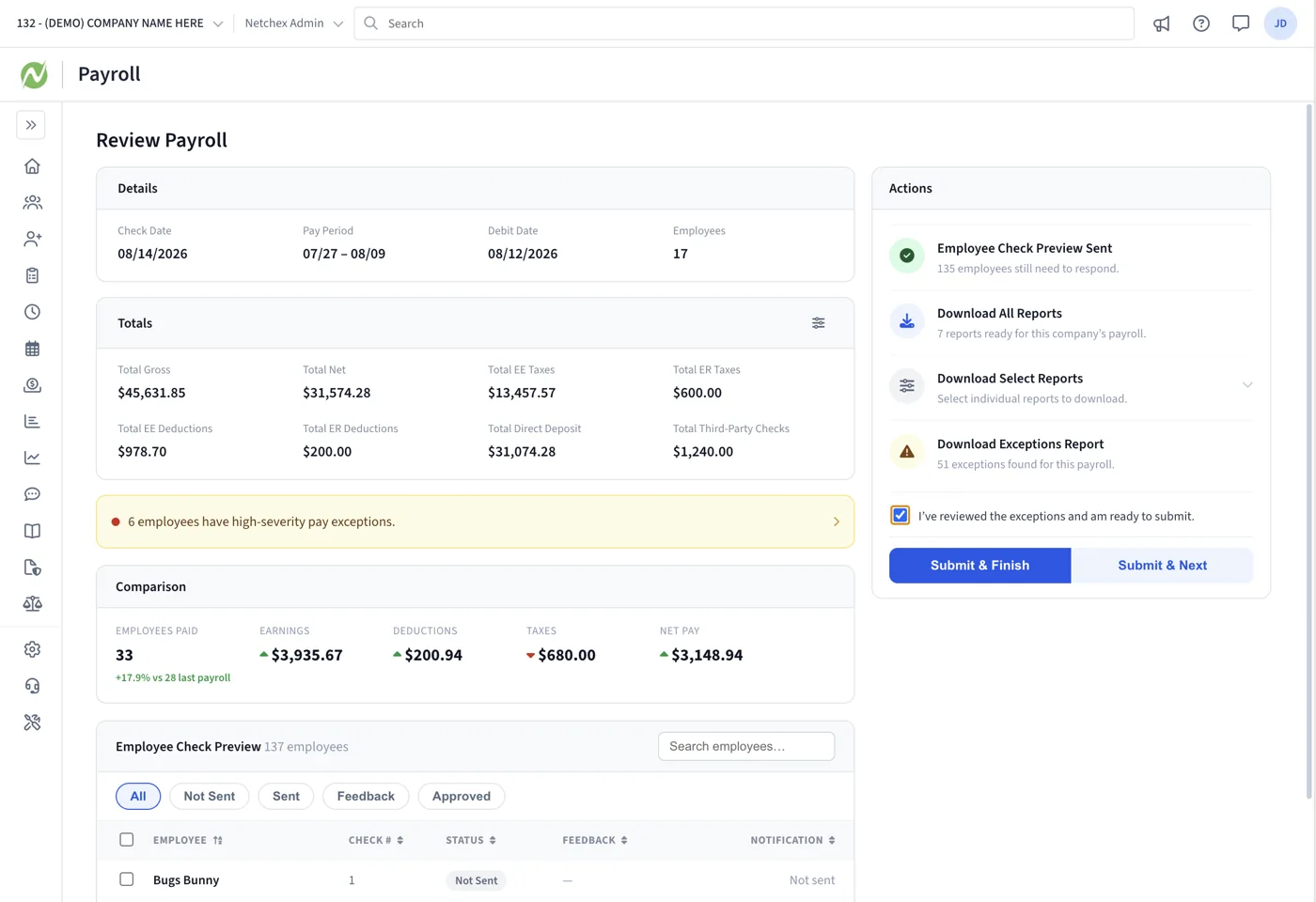
Task: Open the clipboard icon in sidebar
Action: pyautogui.click(x=32, y=275)
